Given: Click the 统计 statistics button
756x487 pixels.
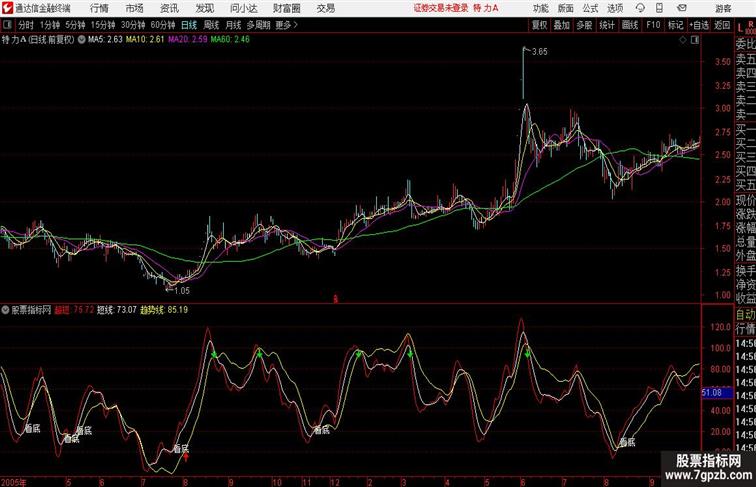Looking at the screenshot, I should pyautogui.click(x=607, y=25).
